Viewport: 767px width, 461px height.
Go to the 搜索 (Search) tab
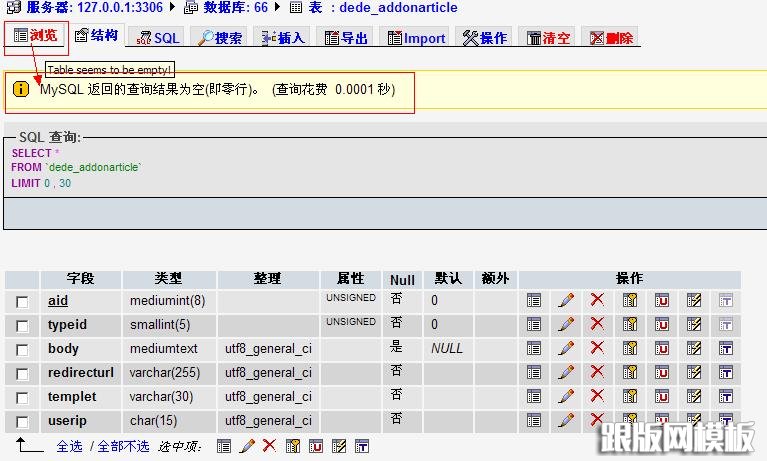(220, 38)
